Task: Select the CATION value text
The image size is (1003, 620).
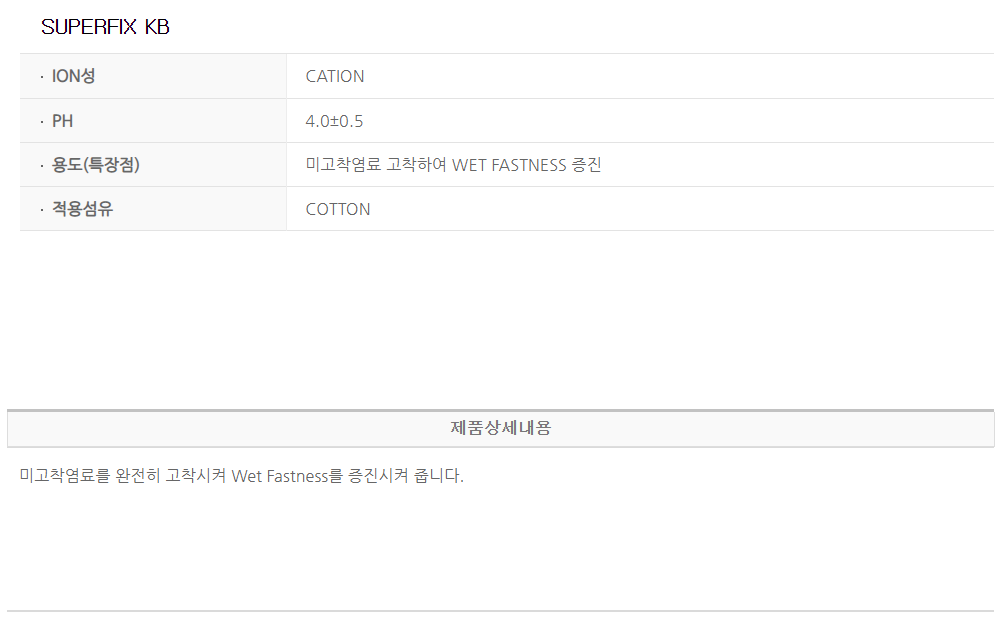Action: coord(335,76)
